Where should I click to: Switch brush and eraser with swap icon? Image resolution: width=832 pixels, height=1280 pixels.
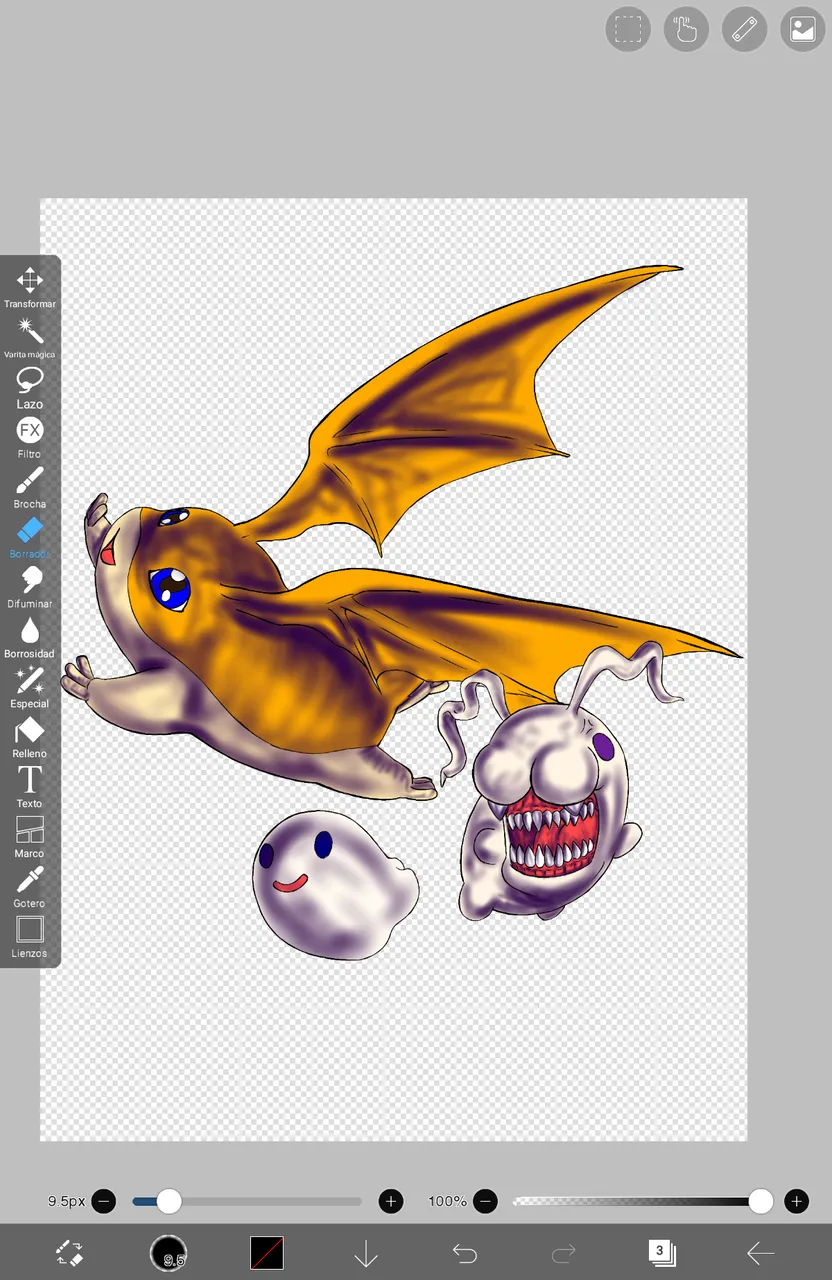[69, 1252]
